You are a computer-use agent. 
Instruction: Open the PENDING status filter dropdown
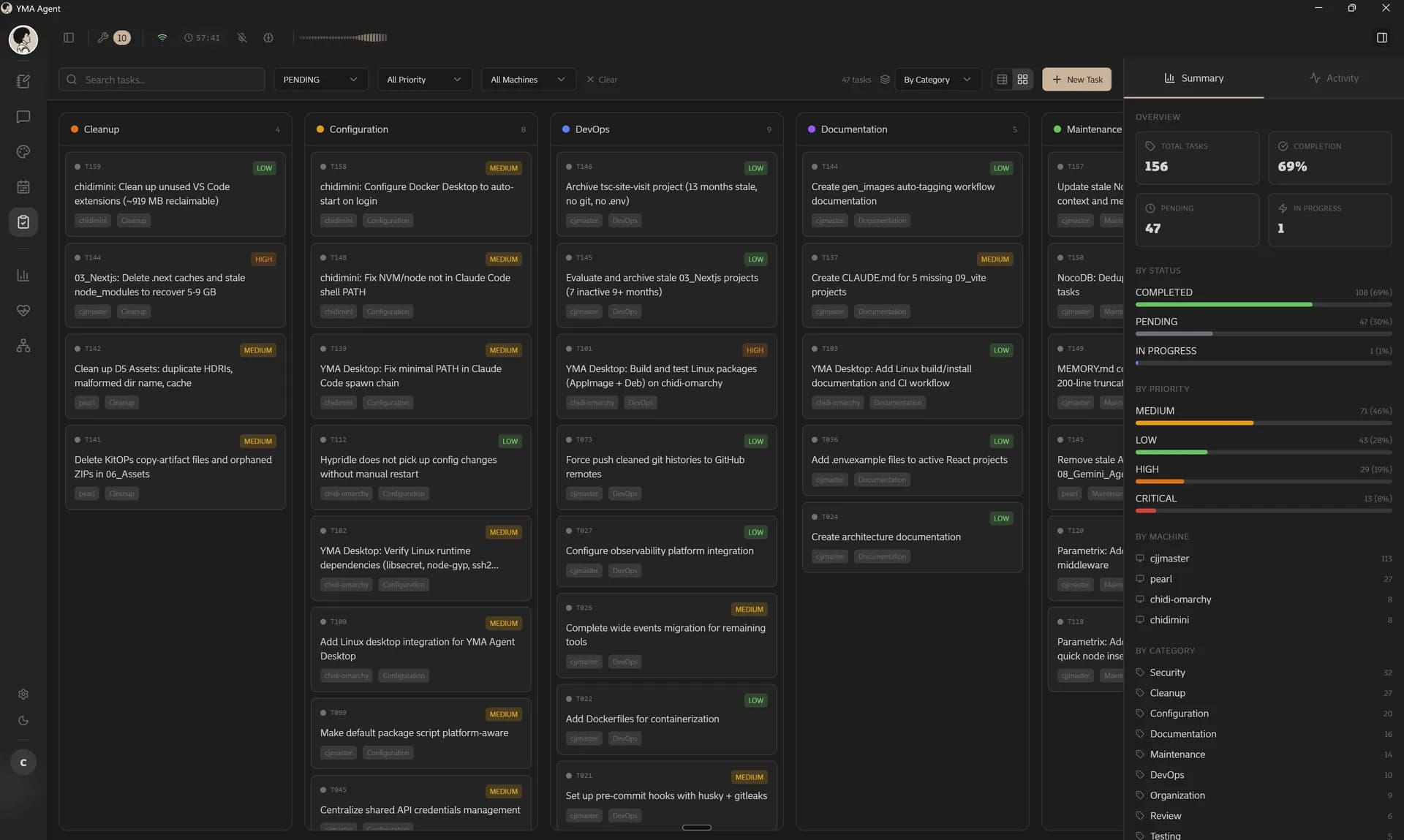click(x=320, y=79)
